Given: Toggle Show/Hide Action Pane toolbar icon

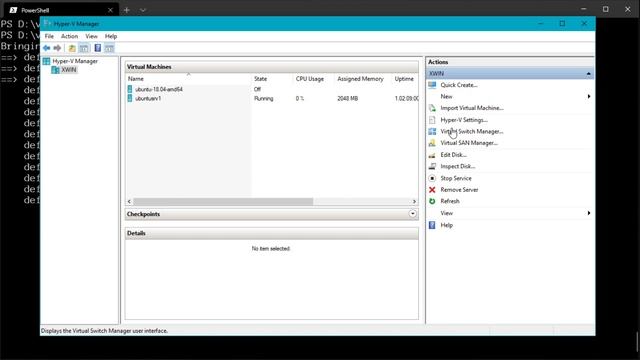Looking at the screenshot, I should pyautogui.click(x=109, y=48).
